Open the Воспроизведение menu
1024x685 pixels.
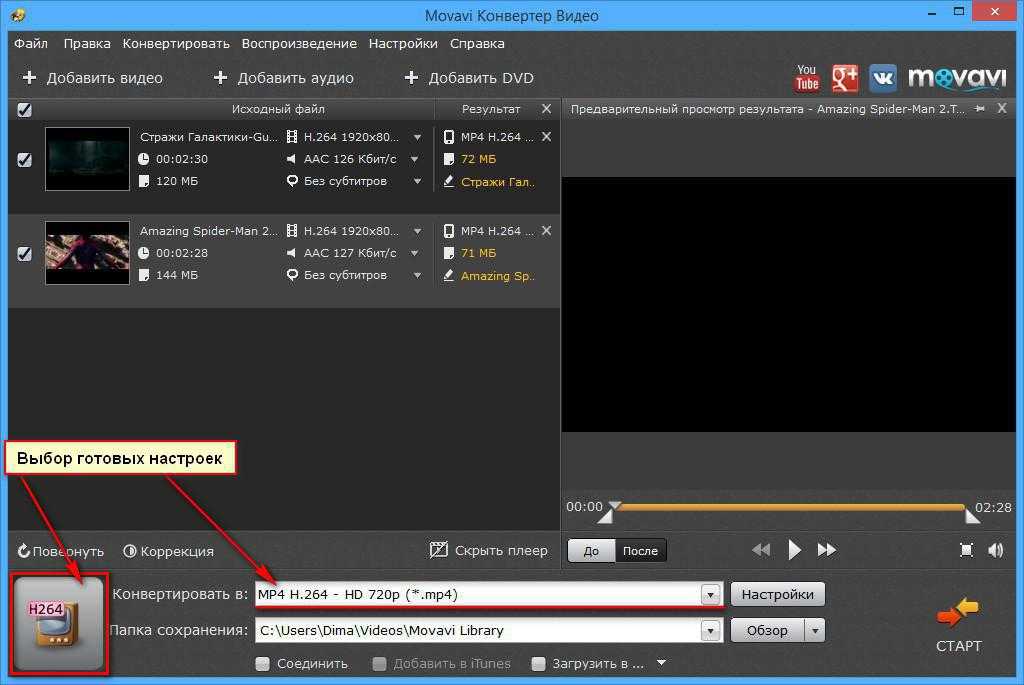(x=299, y=44)
